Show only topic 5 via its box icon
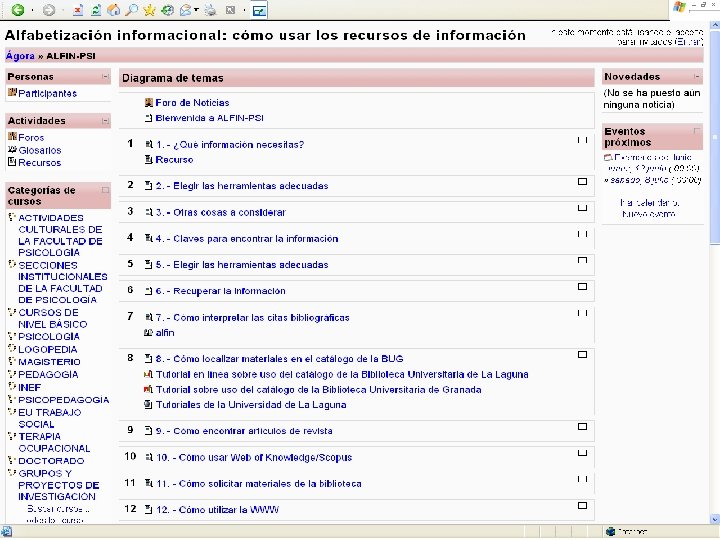The height and width of the screenshot is (540, 720). (582, 260)
